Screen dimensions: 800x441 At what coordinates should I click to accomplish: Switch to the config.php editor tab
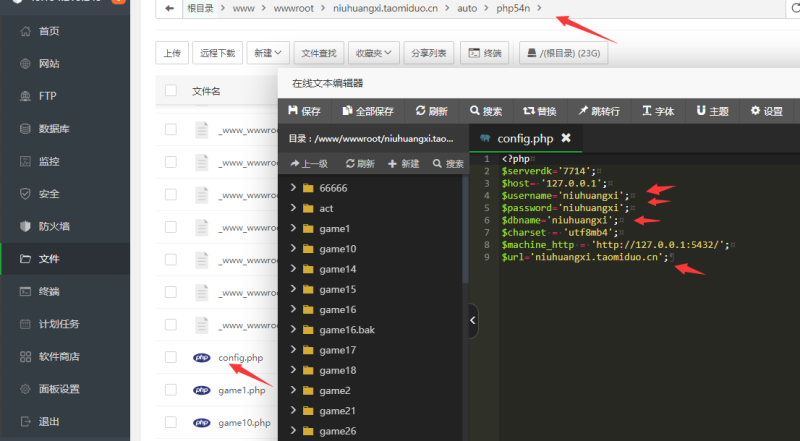[x=525, y=138]
